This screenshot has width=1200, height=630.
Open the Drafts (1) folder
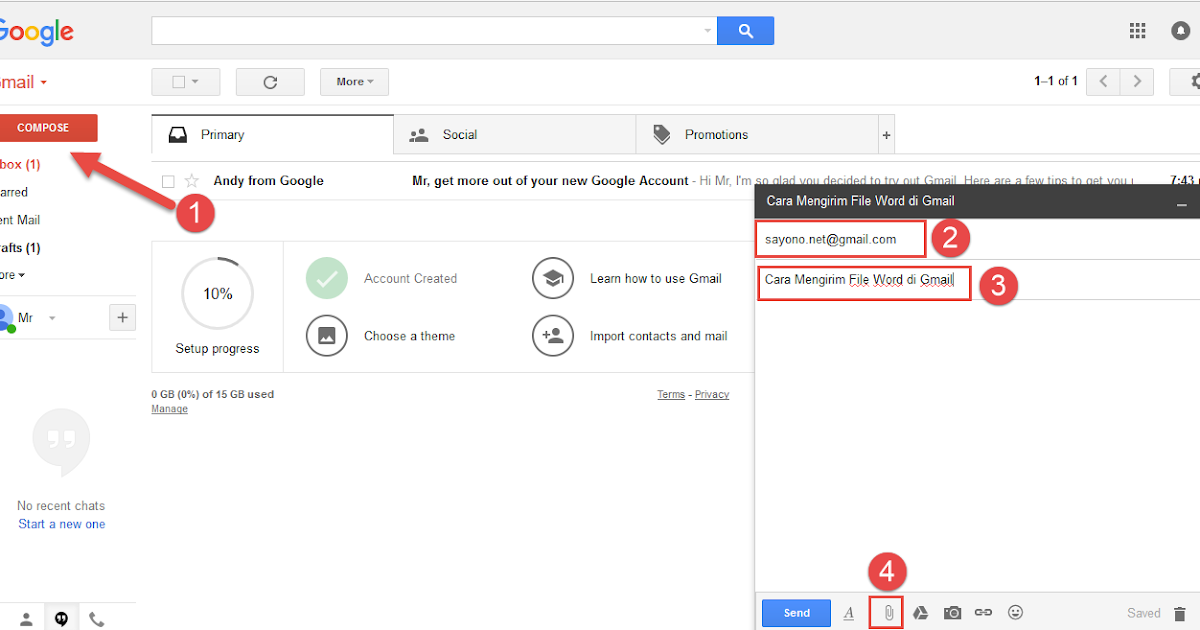[20, 248]
